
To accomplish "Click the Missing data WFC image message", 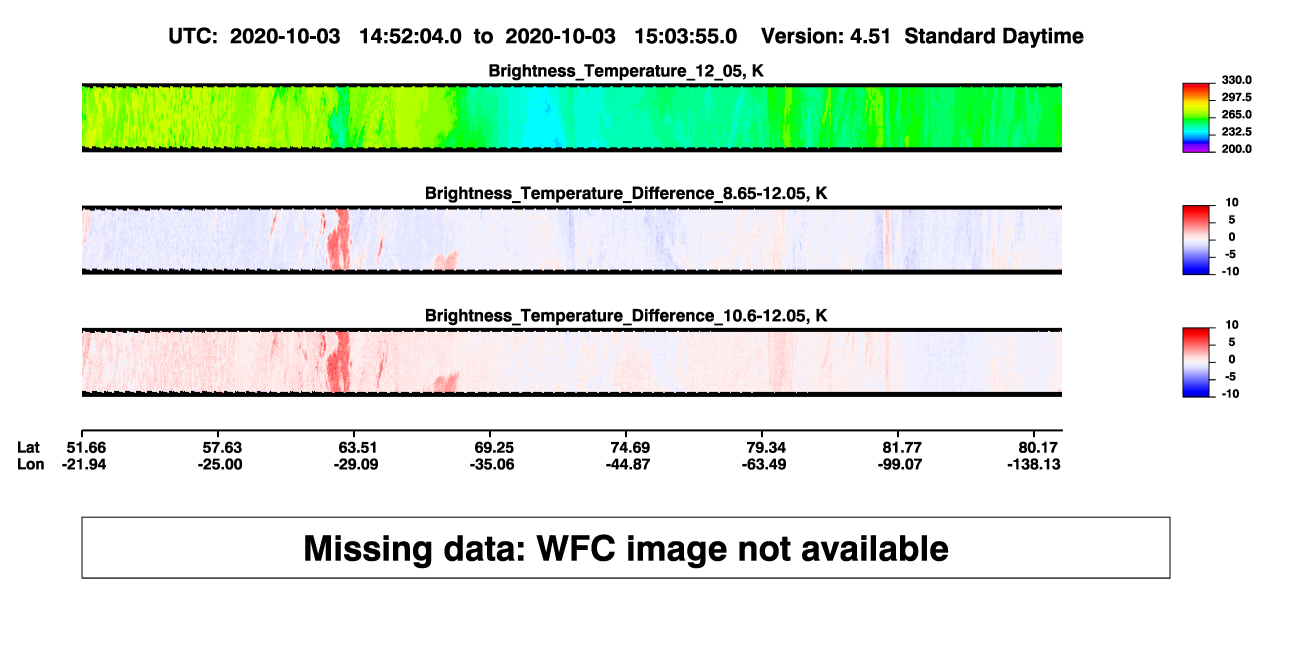I will coord(626,548).
